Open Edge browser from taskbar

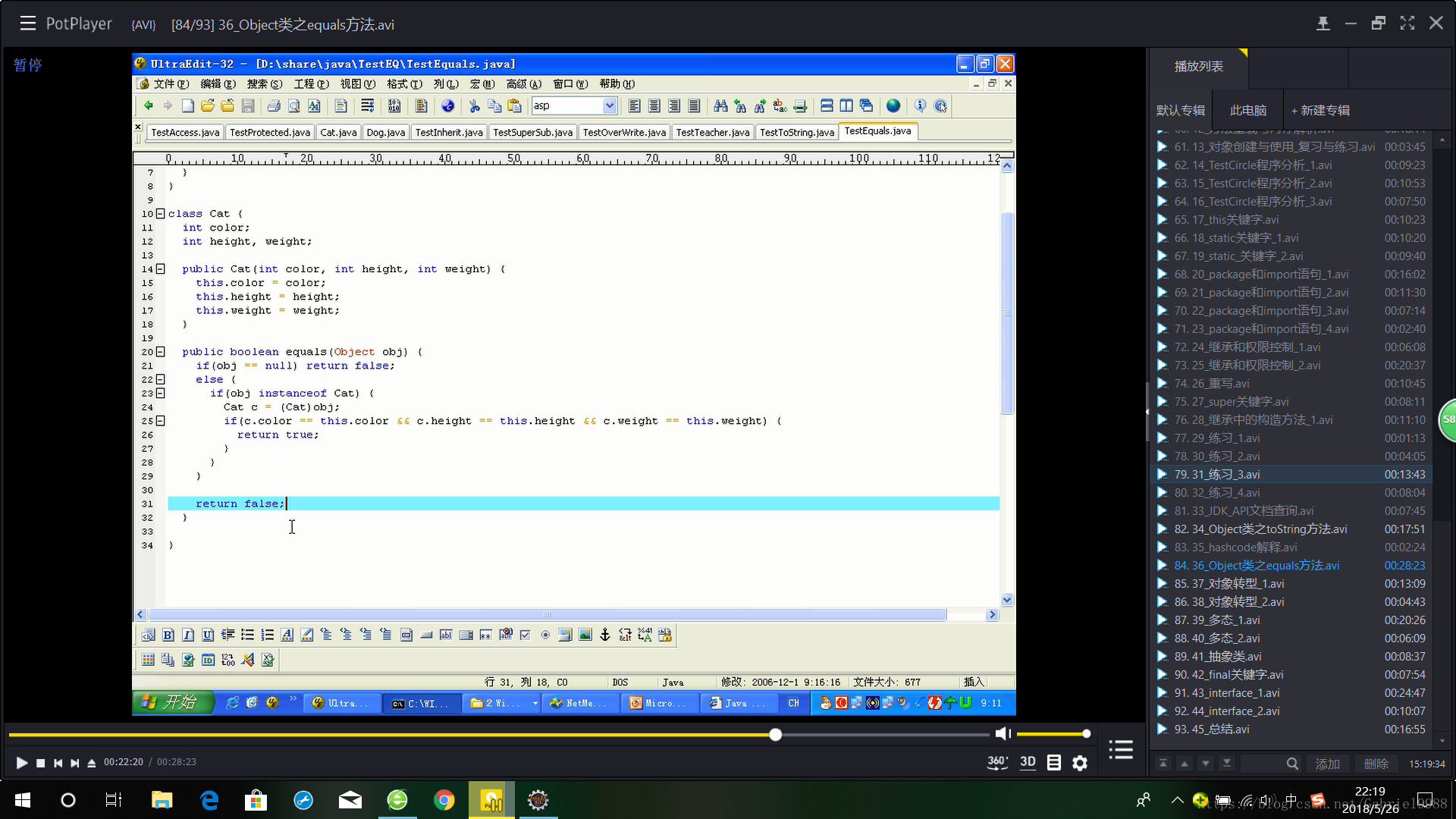[209, 800]
